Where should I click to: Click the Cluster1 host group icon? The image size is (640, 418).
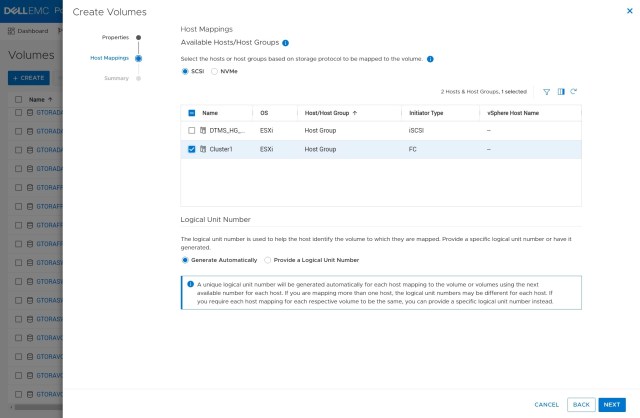pos(204,149)
